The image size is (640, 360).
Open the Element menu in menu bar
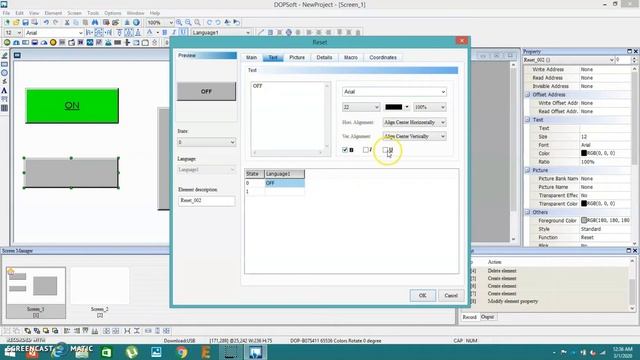click(53, 13)
